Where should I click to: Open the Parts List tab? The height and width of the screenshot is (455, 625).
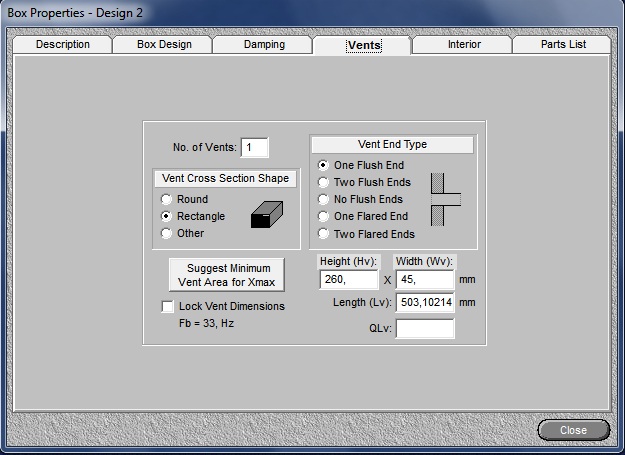[563, 45]
